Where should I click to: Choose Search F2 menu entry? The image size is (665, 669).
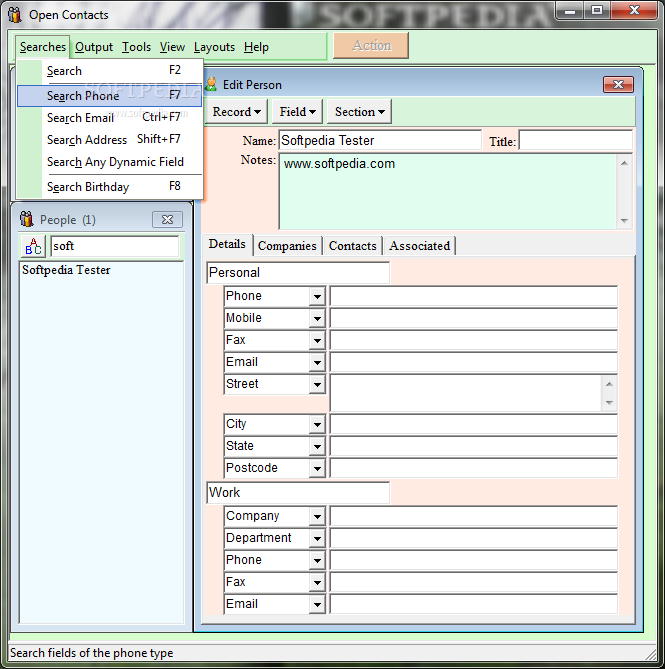click(110, 71)
